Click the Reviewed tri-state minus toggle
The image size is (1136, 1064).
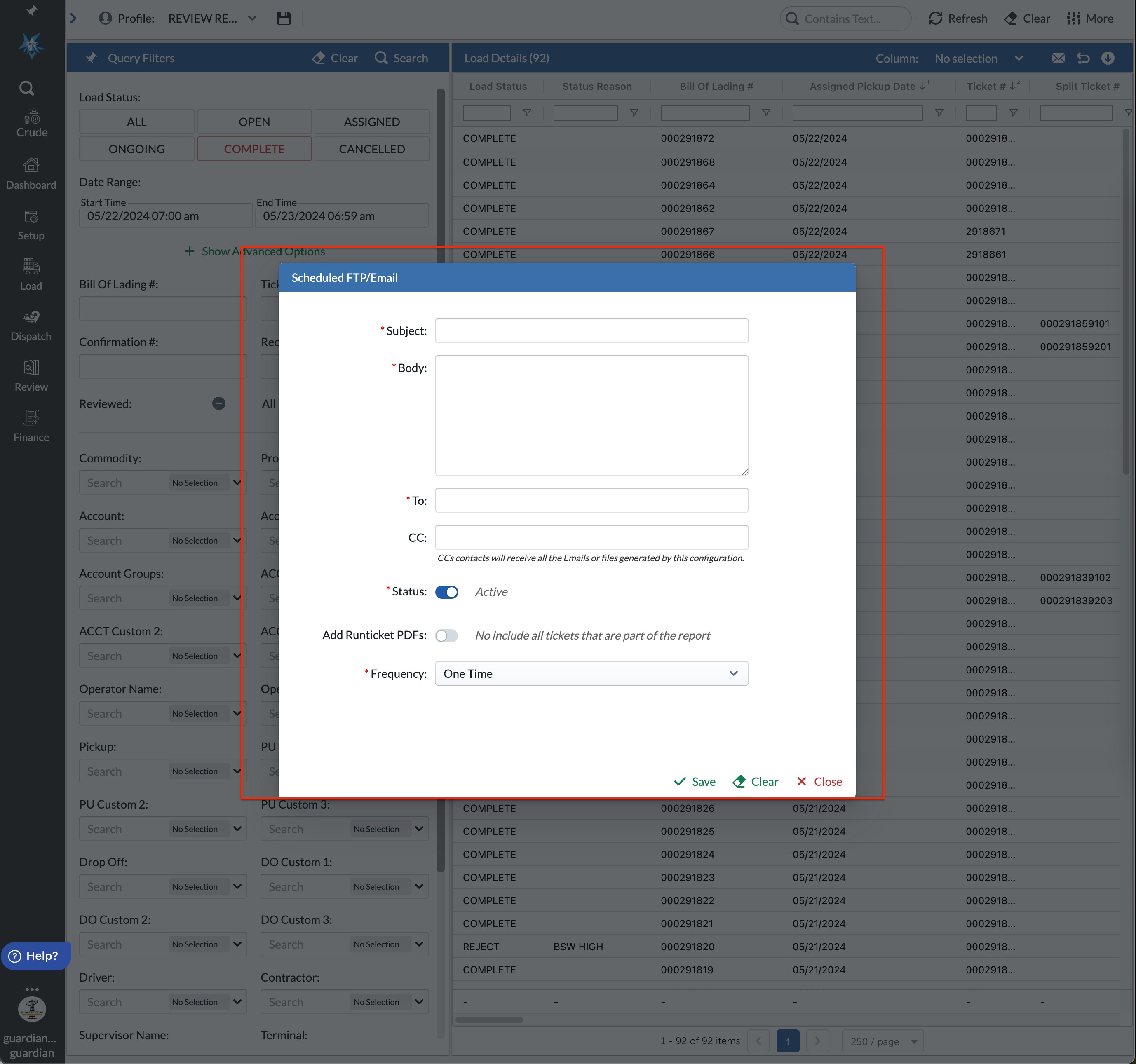218,403
